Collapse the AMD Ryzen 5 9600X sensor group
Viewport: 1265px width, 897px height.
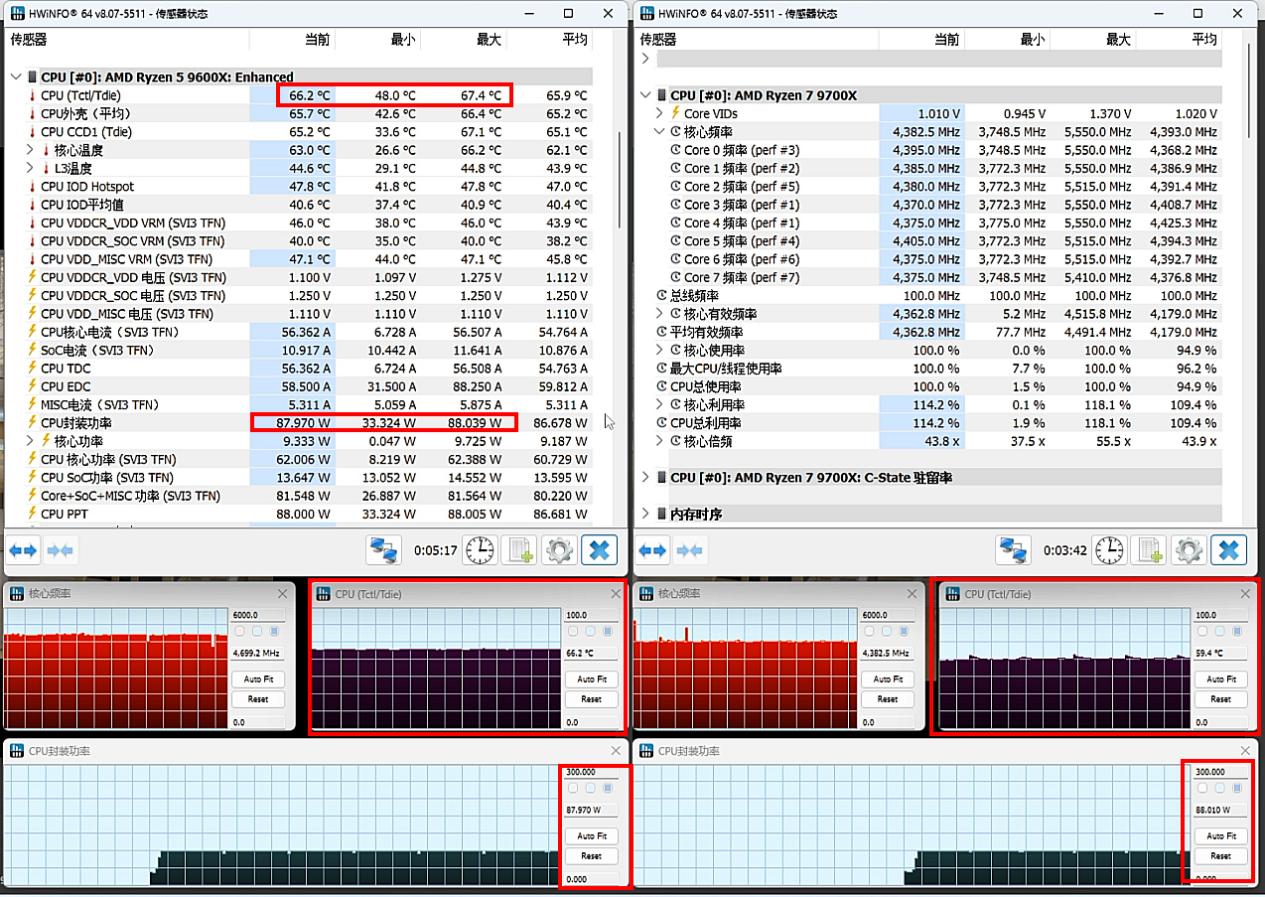16,77
